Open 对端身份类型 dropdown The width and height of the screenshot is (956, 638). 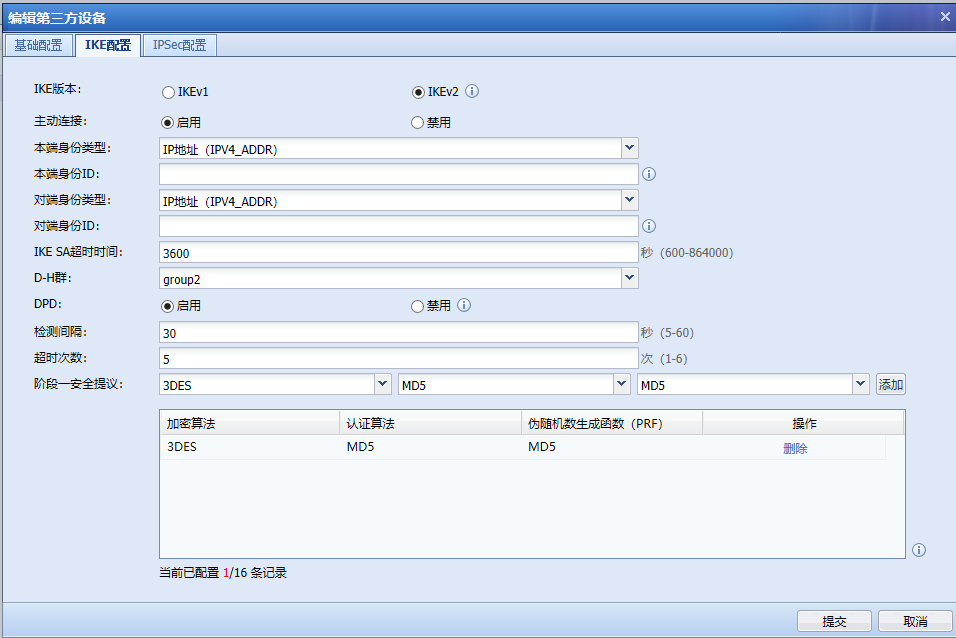[x=630, y=200]
